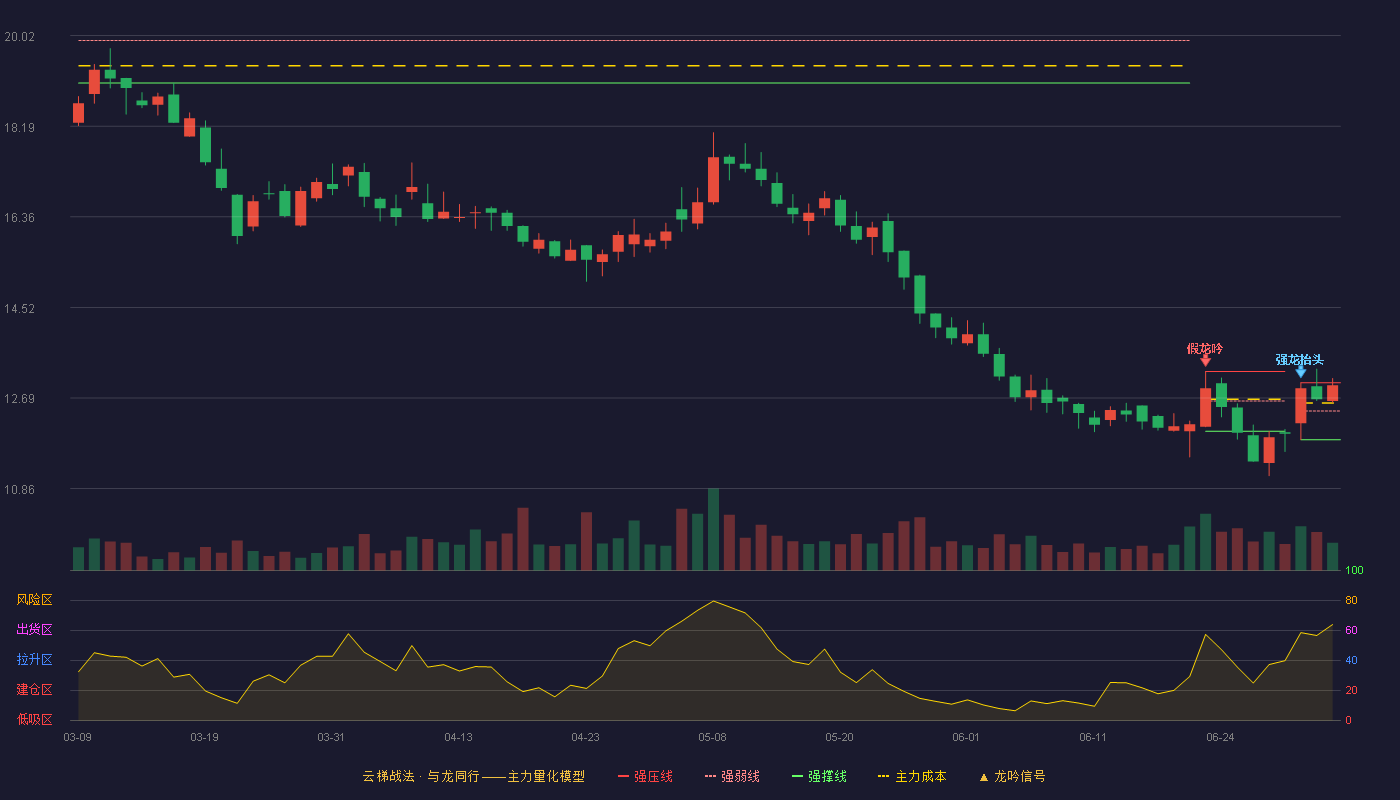Click the 20.02 price axis label

pos(19,37)
